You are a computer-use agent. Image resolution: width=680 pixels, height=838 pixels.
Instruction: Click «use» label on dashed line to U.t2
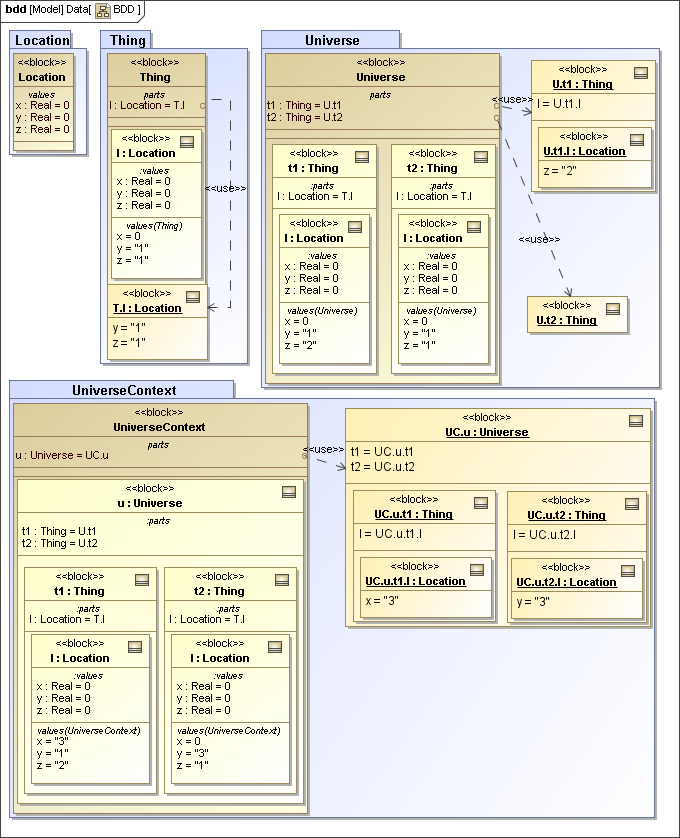539,239
